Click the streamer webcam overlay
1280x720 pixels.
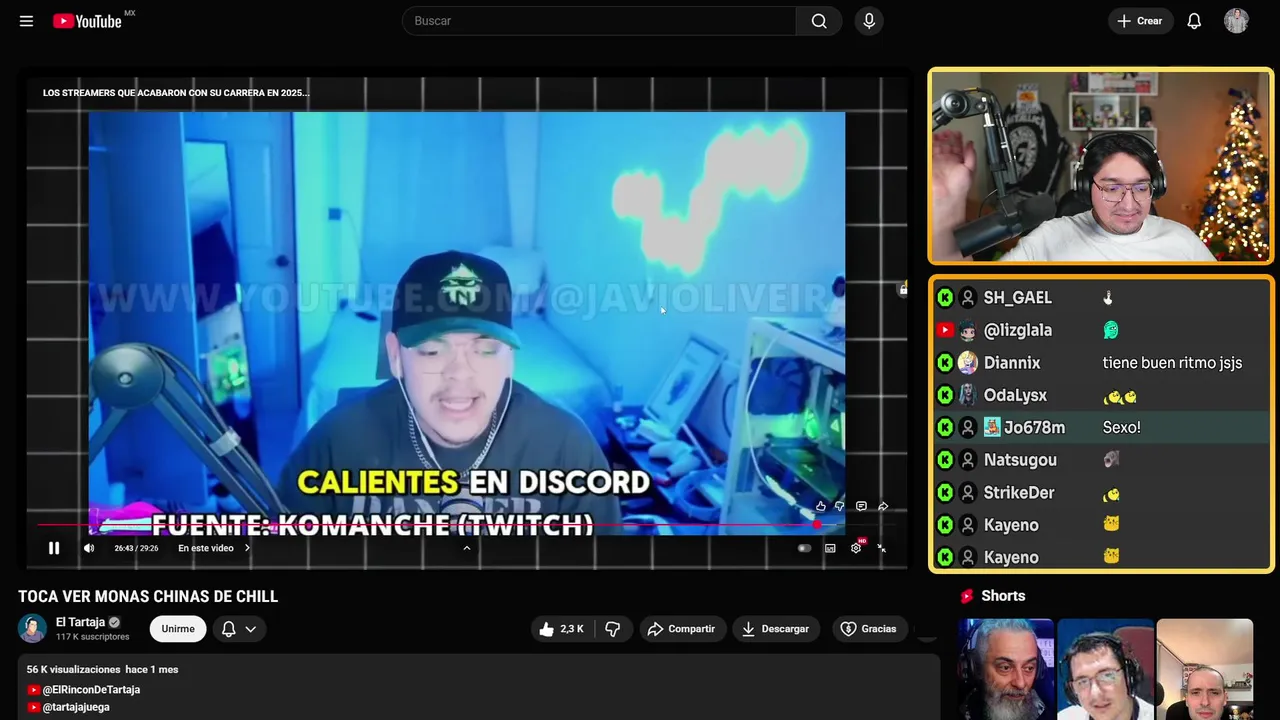[1101, 166]
